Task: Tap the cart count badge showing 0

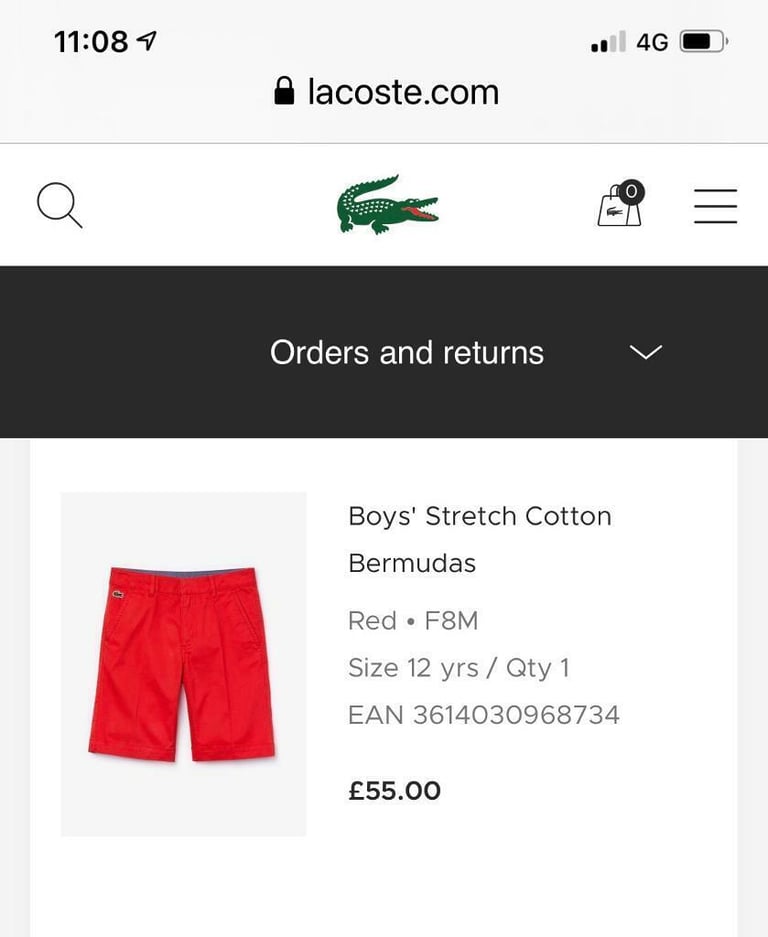Action: (x=632, y=192)
